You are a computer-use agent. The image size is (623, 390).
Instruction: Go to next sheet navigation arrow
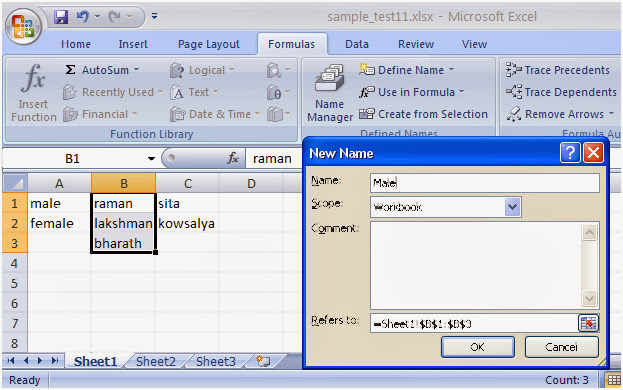pos(40,361)
